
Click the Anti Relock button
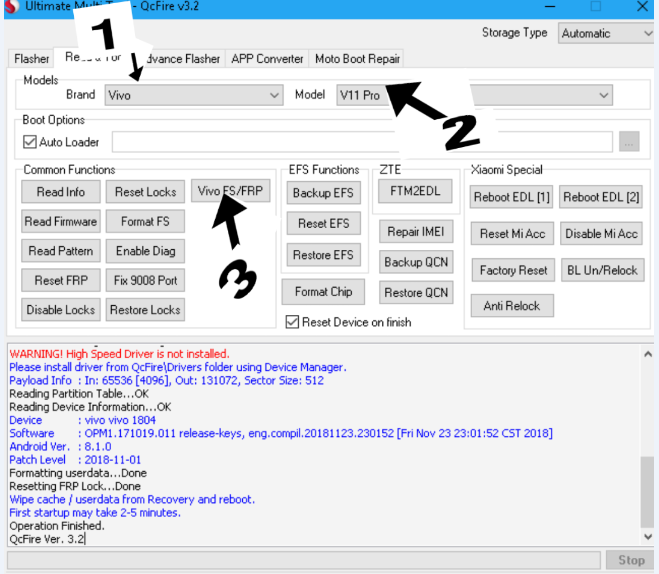pyautogui.click(x=512, y=305)
